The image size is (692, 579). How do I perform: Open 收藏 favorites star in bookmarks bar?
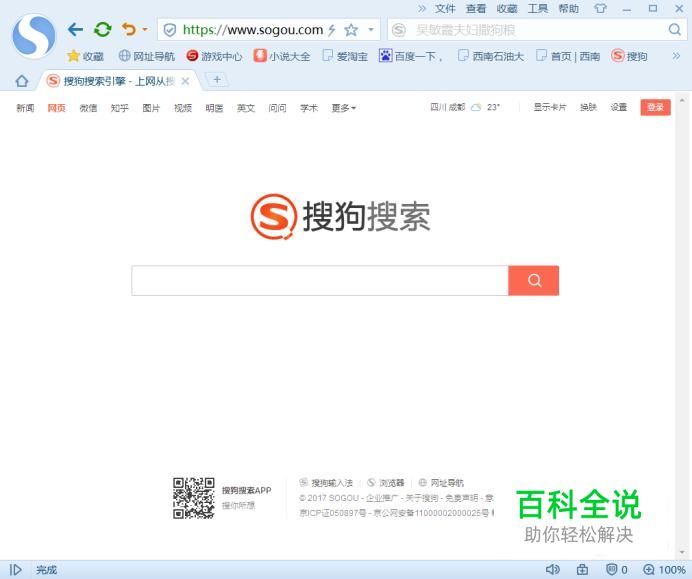pos(85,56)
